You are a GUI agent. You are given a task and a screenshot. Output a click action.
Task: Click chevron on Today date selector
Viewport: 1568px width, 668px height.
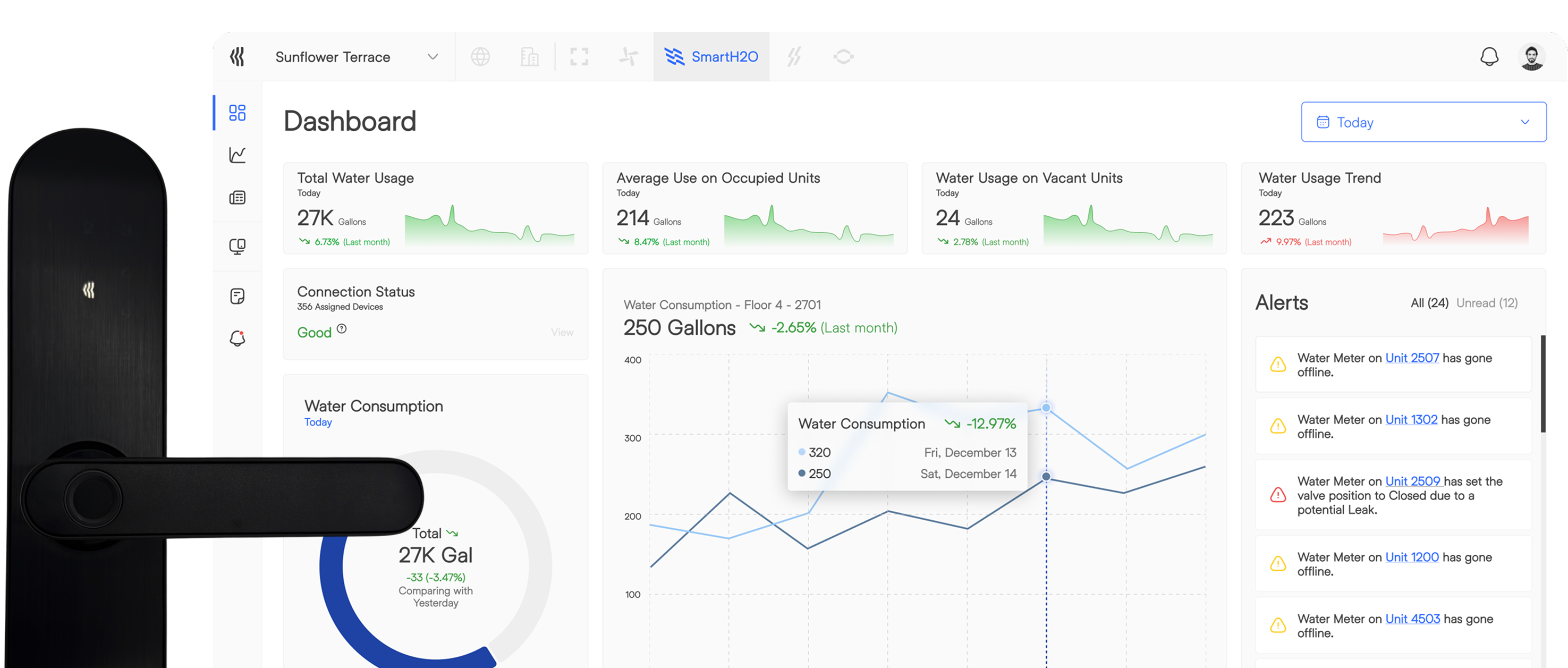click(x=1524, y=122)
